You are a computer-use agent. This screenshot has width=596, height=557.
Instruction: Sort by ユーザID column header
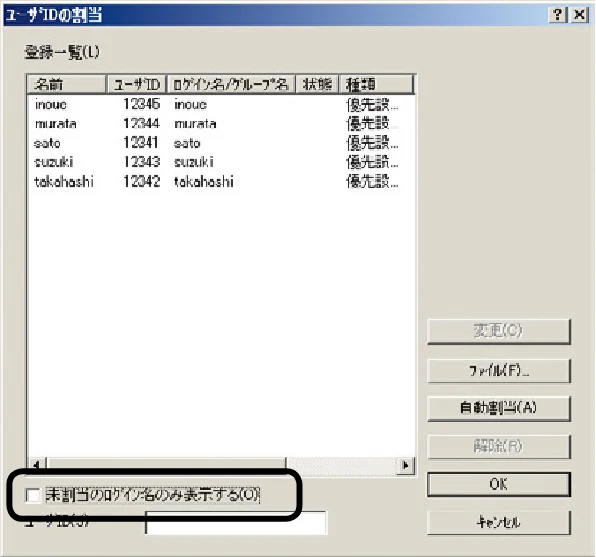click(x=136, y=84)
